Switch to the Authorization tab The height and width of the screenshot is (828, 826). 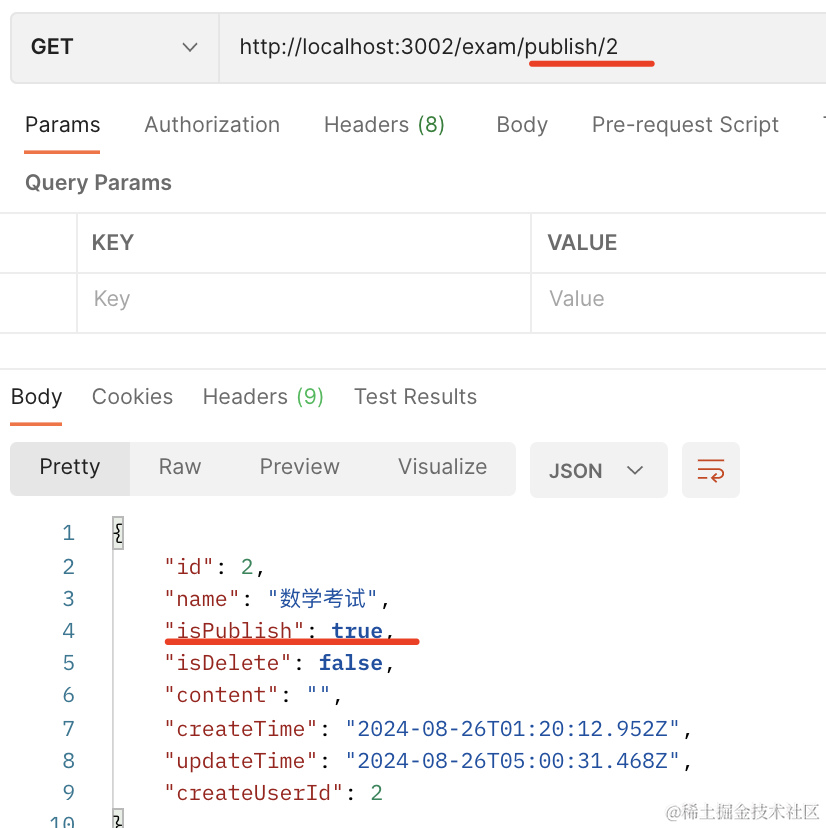click(212, 125)
